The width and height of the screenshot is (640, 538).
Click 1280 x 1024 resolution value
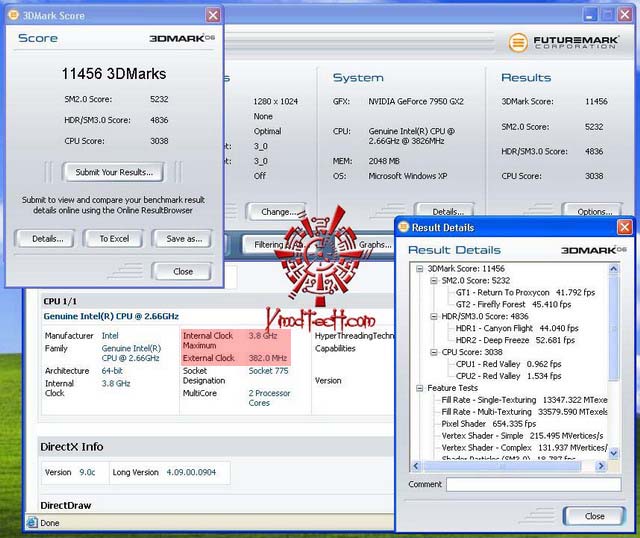[x=276, y=101]
